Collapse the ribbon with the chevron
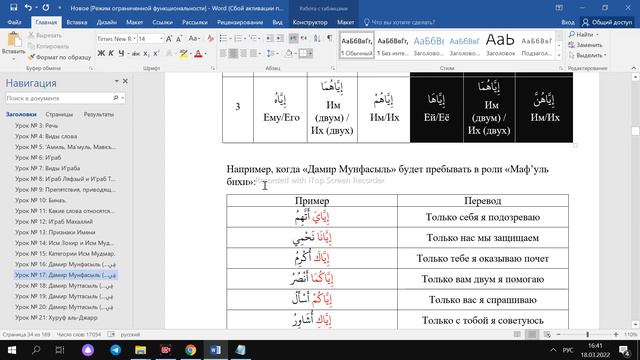Viewport: 640px width, 360px height. [x=633, y=68]
